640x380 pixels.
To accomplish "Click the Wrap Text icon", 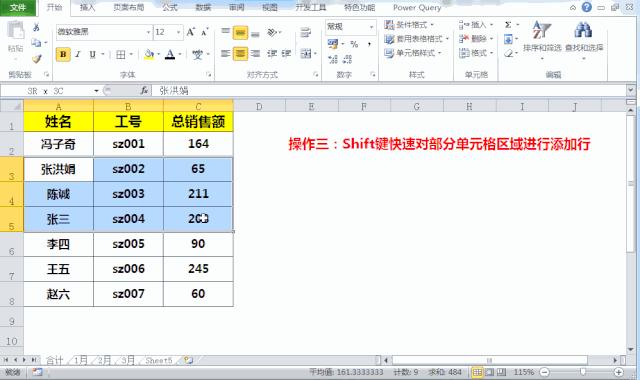I will 306,32.
